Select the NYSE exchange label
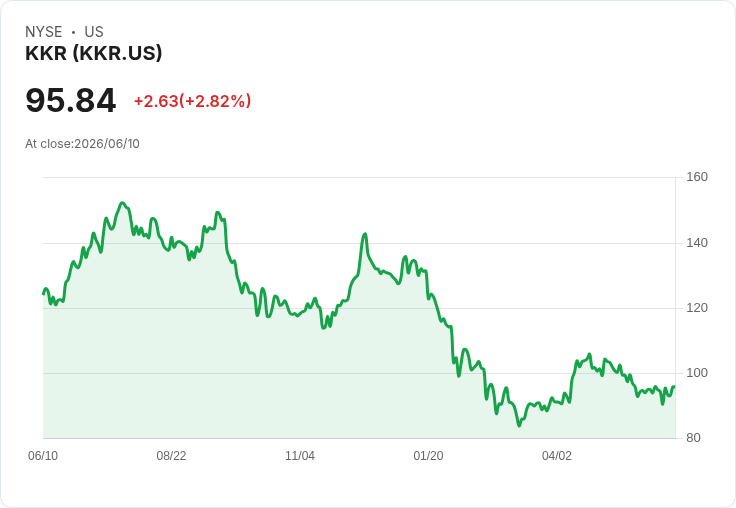This screenshot has width=736, height=508. (x=44, y=31)
